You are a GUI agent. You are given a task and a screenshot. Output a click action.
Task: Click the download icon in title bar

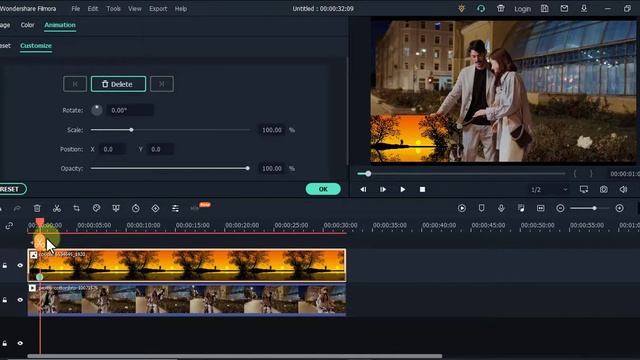pyautogui.click(x=584, y=9)
